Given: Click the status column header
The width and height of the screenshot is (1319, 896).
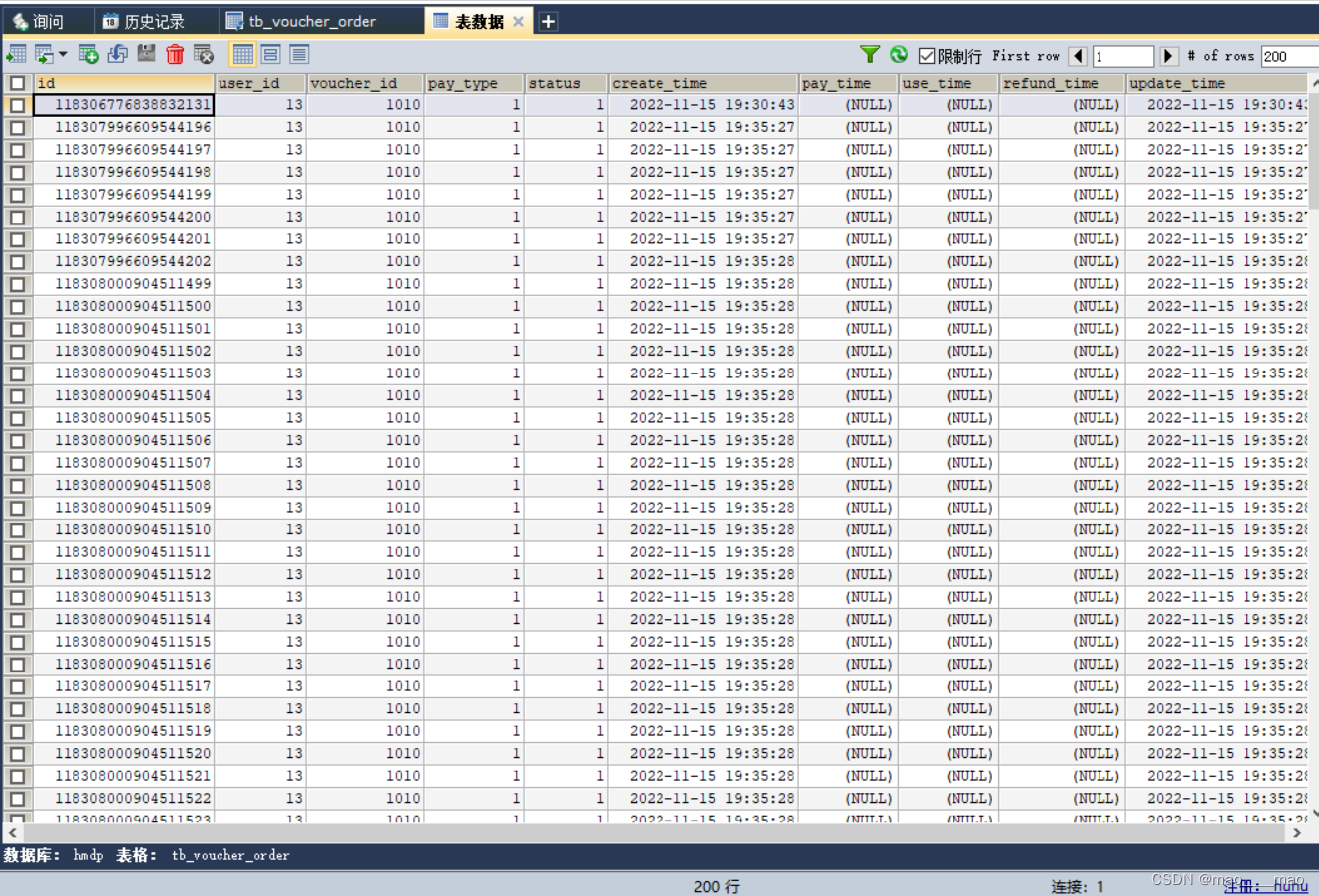Looking at the screenshot, I should tap(566, 83).
